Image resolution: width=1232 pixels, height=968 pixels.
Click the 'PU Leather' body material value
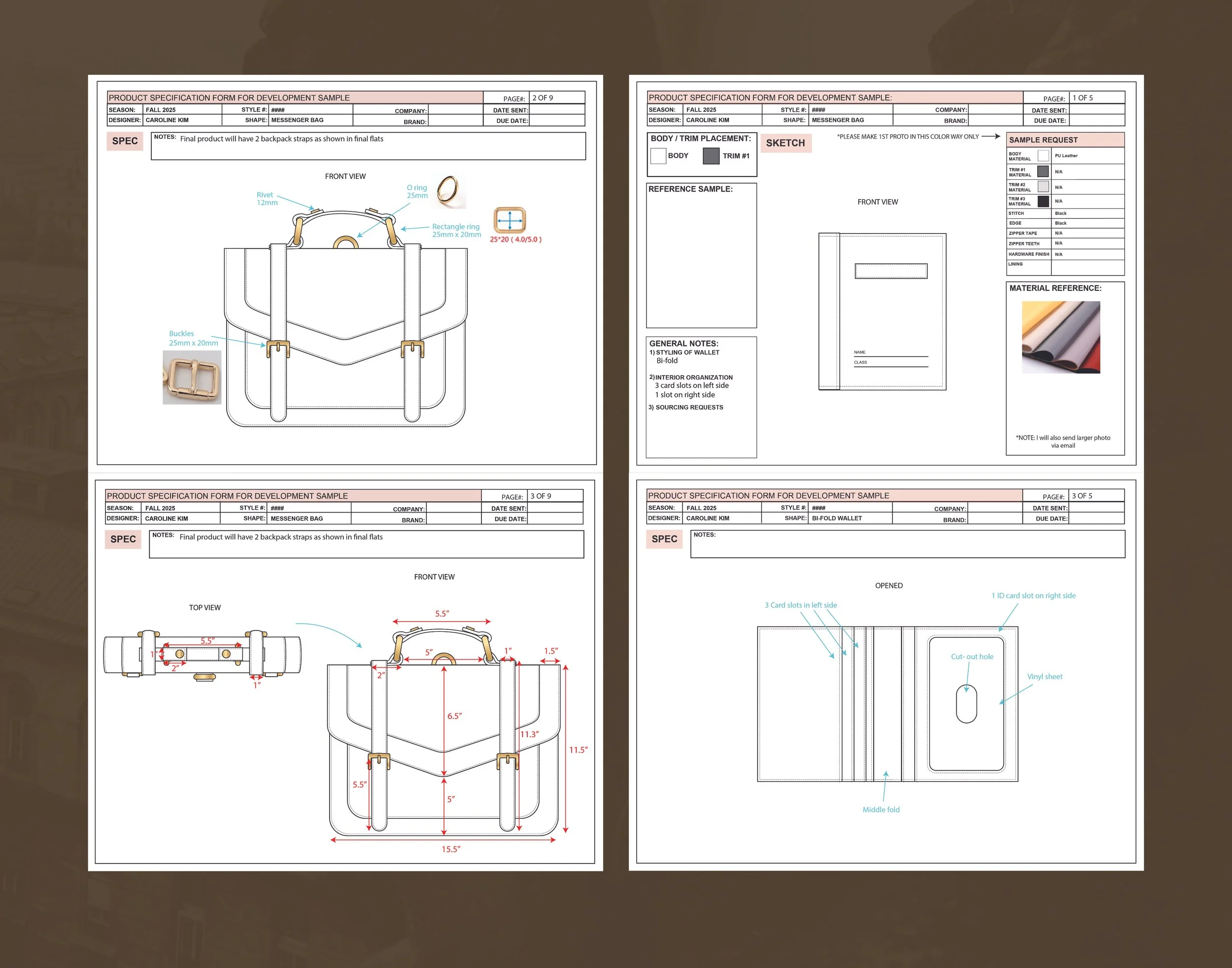coord(1066,156)
